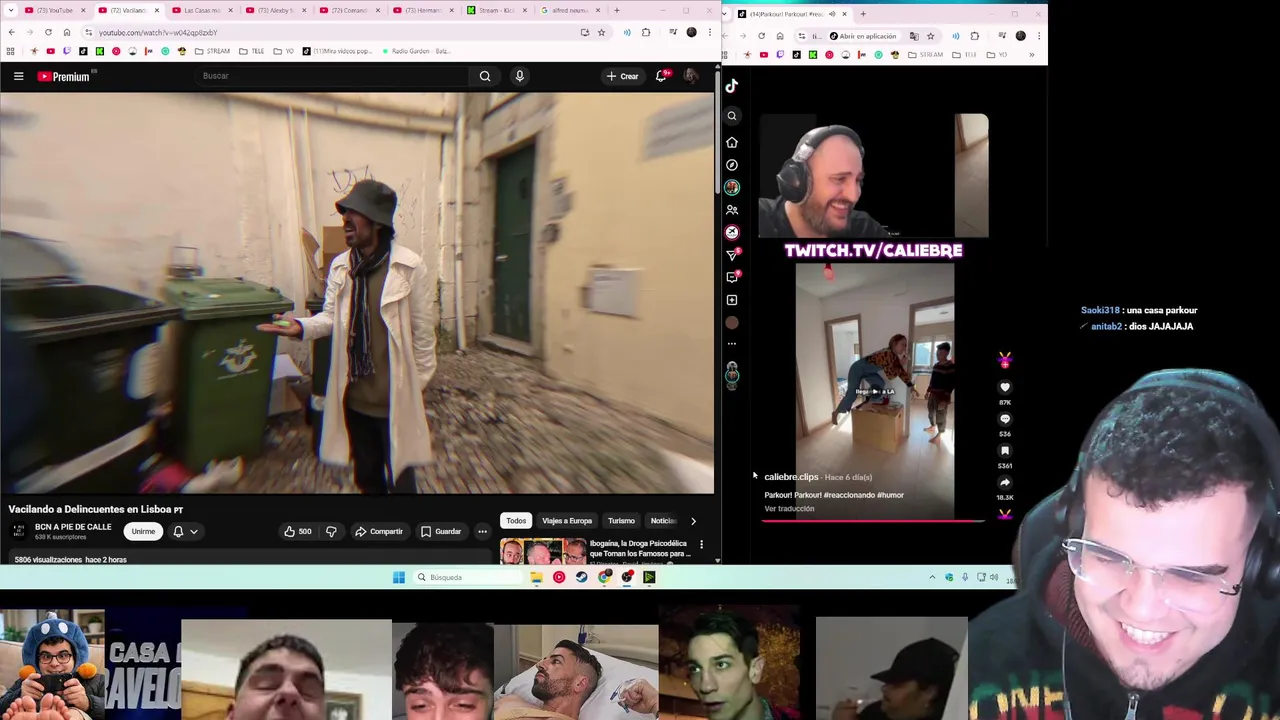Image resolution: width=1280 pixels, height=720 pixels.
Task: Click the Windows taskbar Búsqueda box
Action: [467, 577]
